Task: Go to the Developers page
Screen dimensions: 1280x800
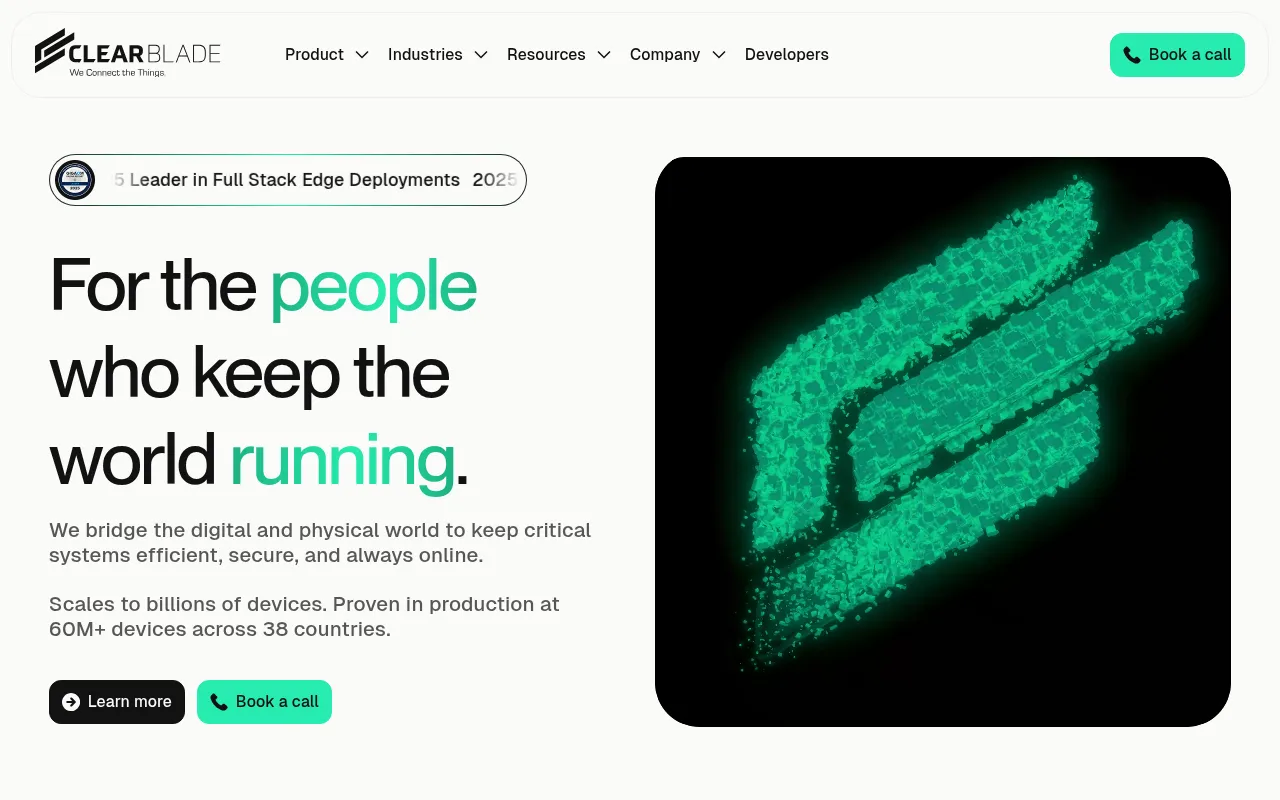Action: point(787,55)
